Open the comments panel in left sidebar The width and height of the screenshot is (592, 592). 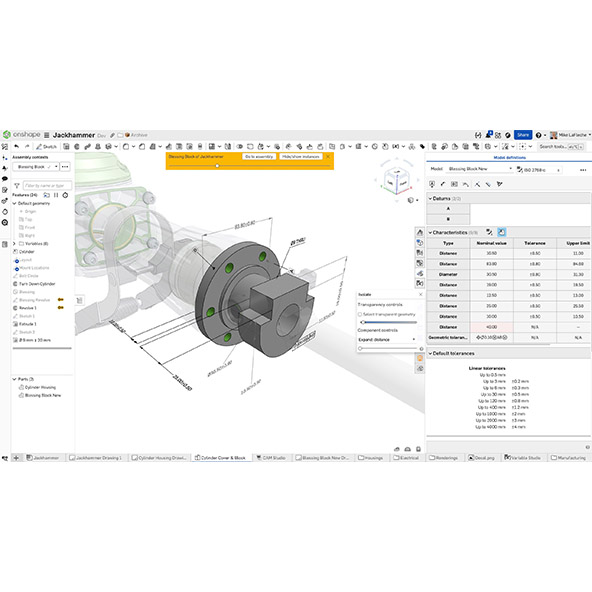point(5,179)
